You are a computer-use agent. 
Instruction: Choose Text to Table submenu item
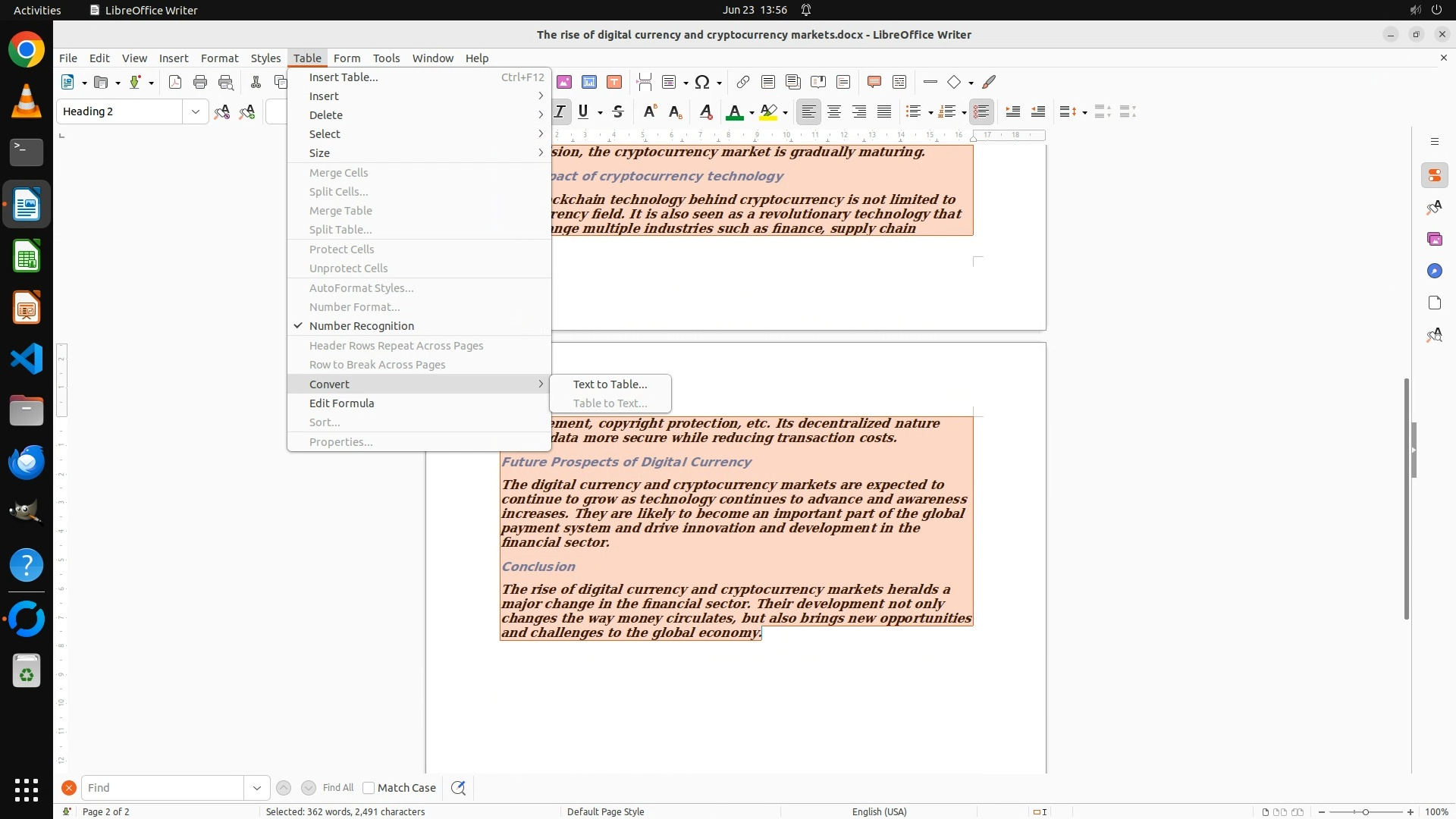pyautogui.click(x=610, y=384)
